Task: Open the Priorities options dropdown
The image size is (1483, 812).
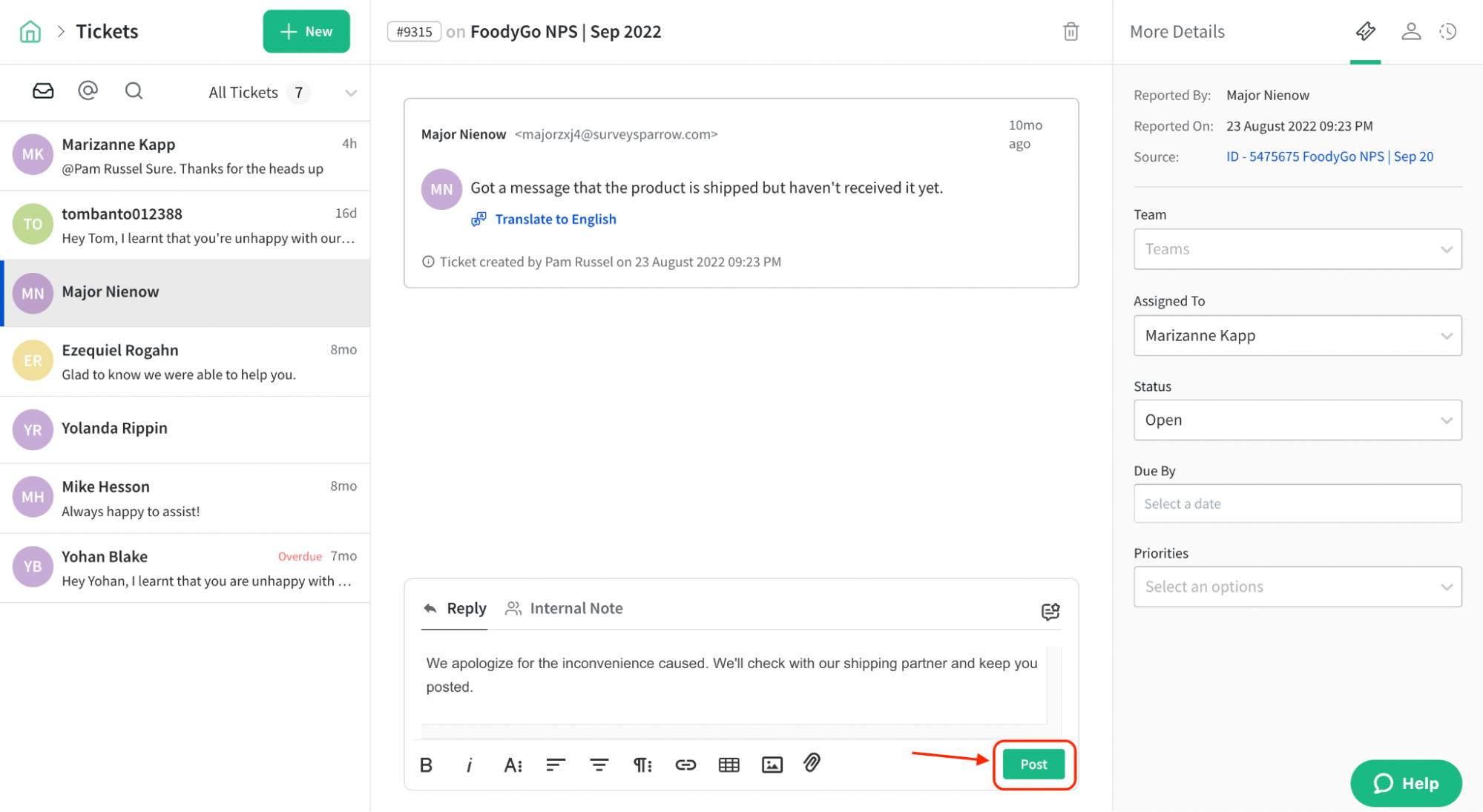Action: pos(1297,587)
